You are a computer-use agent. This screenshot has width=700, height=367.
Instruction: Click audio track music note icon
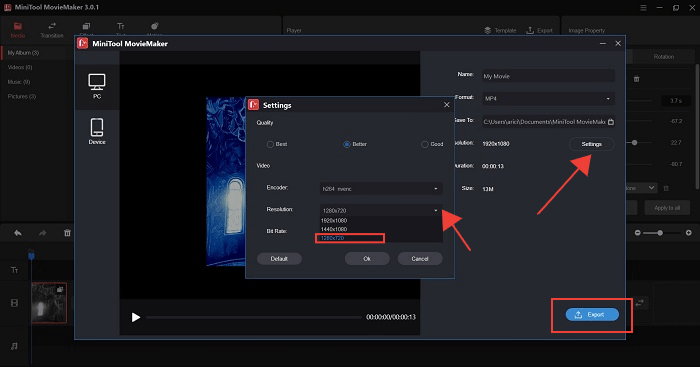[x=14, y=346]
